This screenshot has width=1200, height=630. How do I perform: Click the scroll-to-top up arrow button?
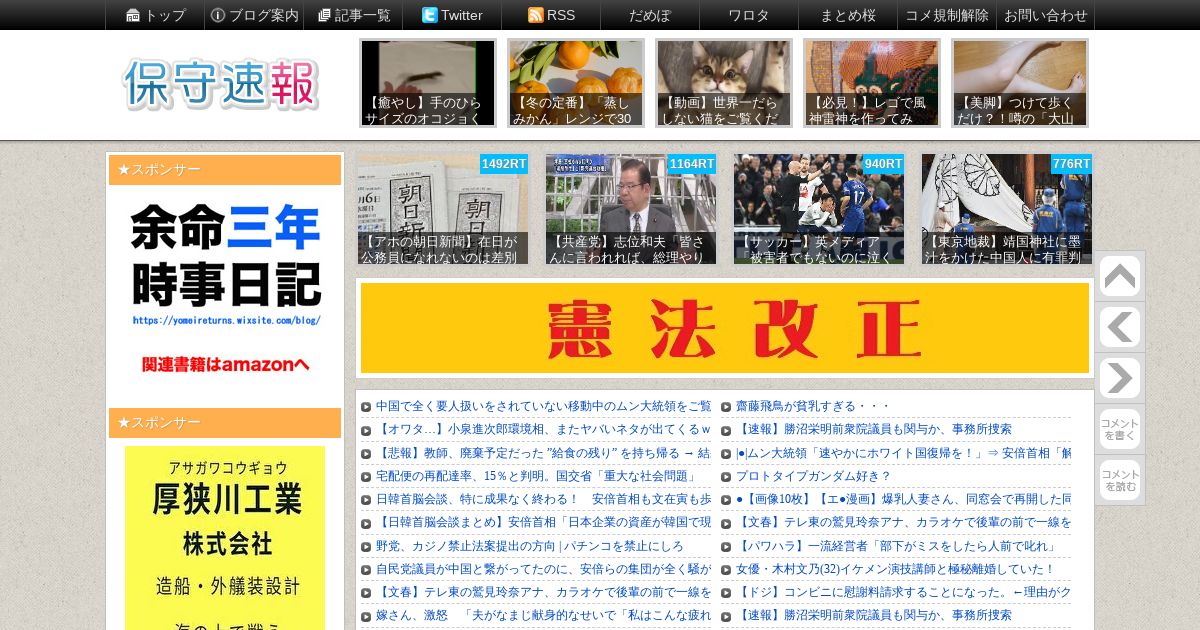point(1119,277)
